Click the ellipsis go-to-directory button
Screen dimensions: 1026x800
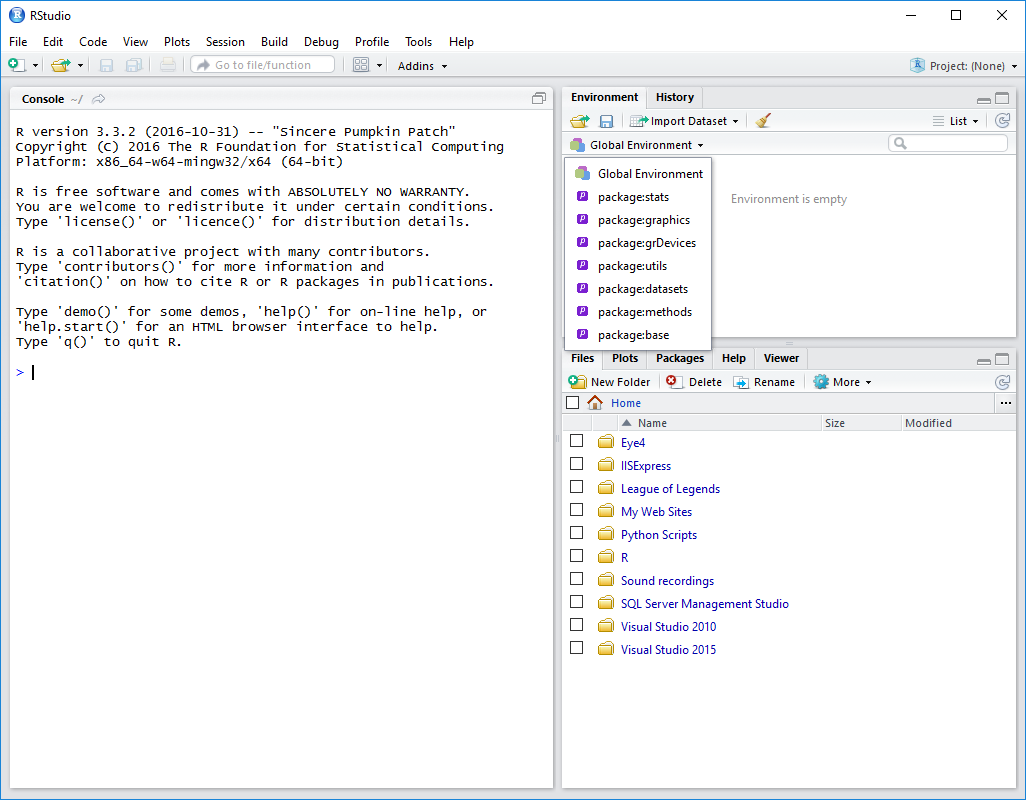[x=1006, y=403]
